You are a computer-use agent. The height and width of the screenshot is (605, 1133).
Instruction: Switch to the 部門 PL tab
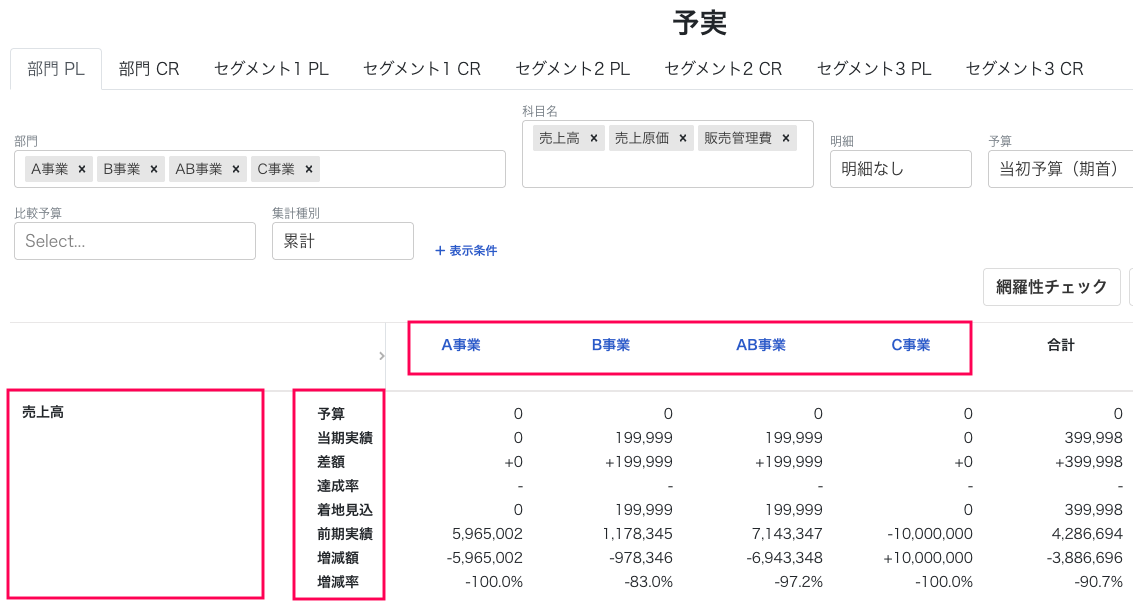[56, 69]
